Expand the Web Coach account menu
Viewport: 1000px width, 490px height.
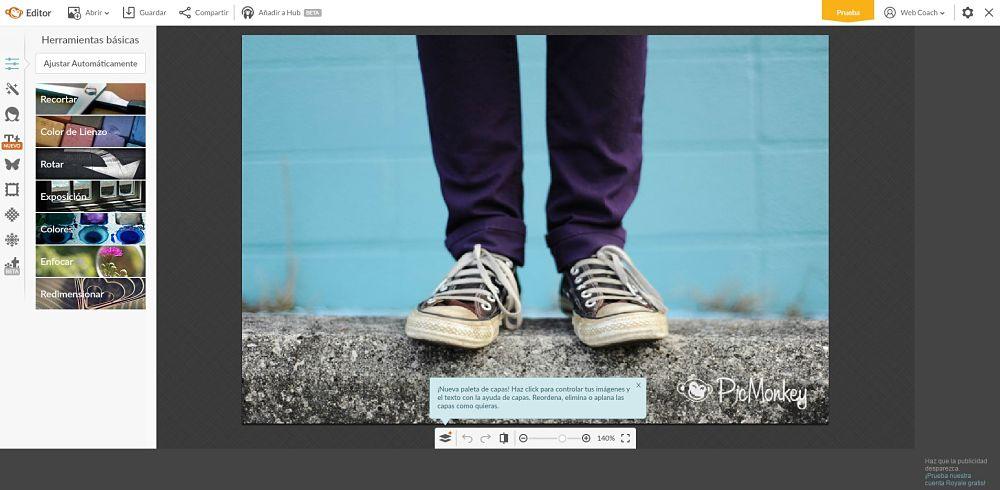click(914, 12)
